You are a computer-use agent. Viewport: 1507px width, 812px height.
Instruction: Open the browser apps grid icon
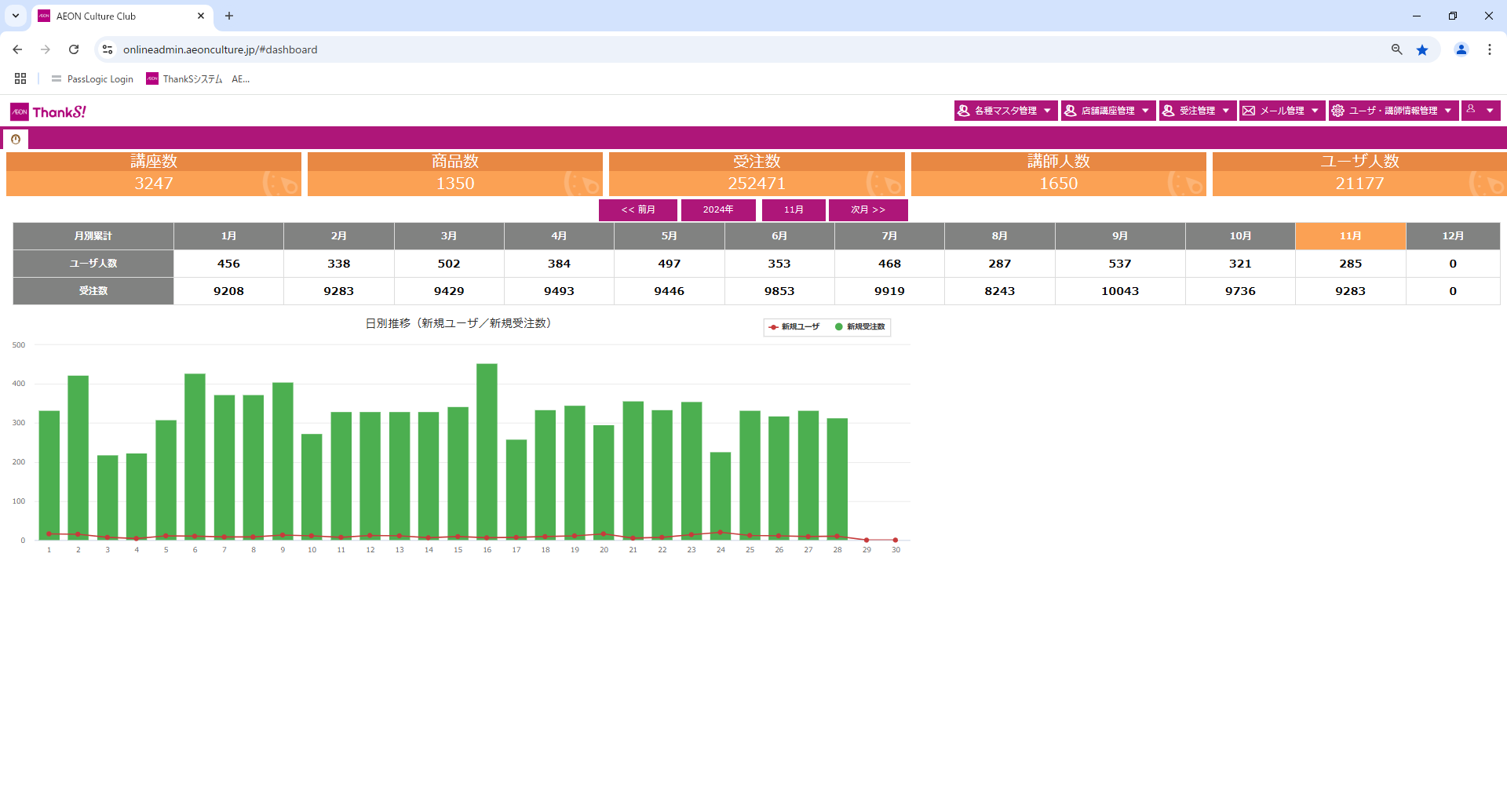pyautogui.click(x=20, y=78)
